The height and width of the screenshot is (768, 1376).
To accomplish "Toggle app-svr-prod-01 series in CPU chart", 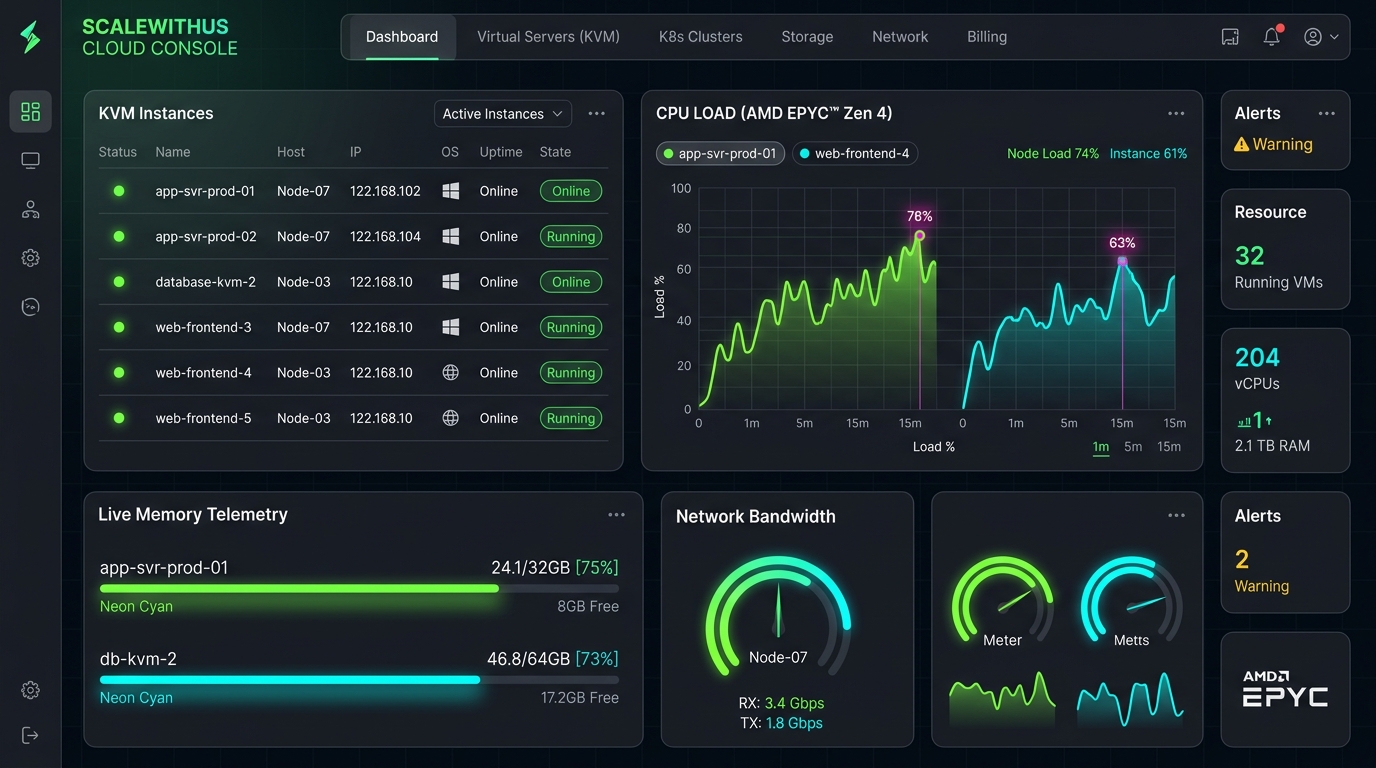I will pyautogui.click(x=721, y=154).
